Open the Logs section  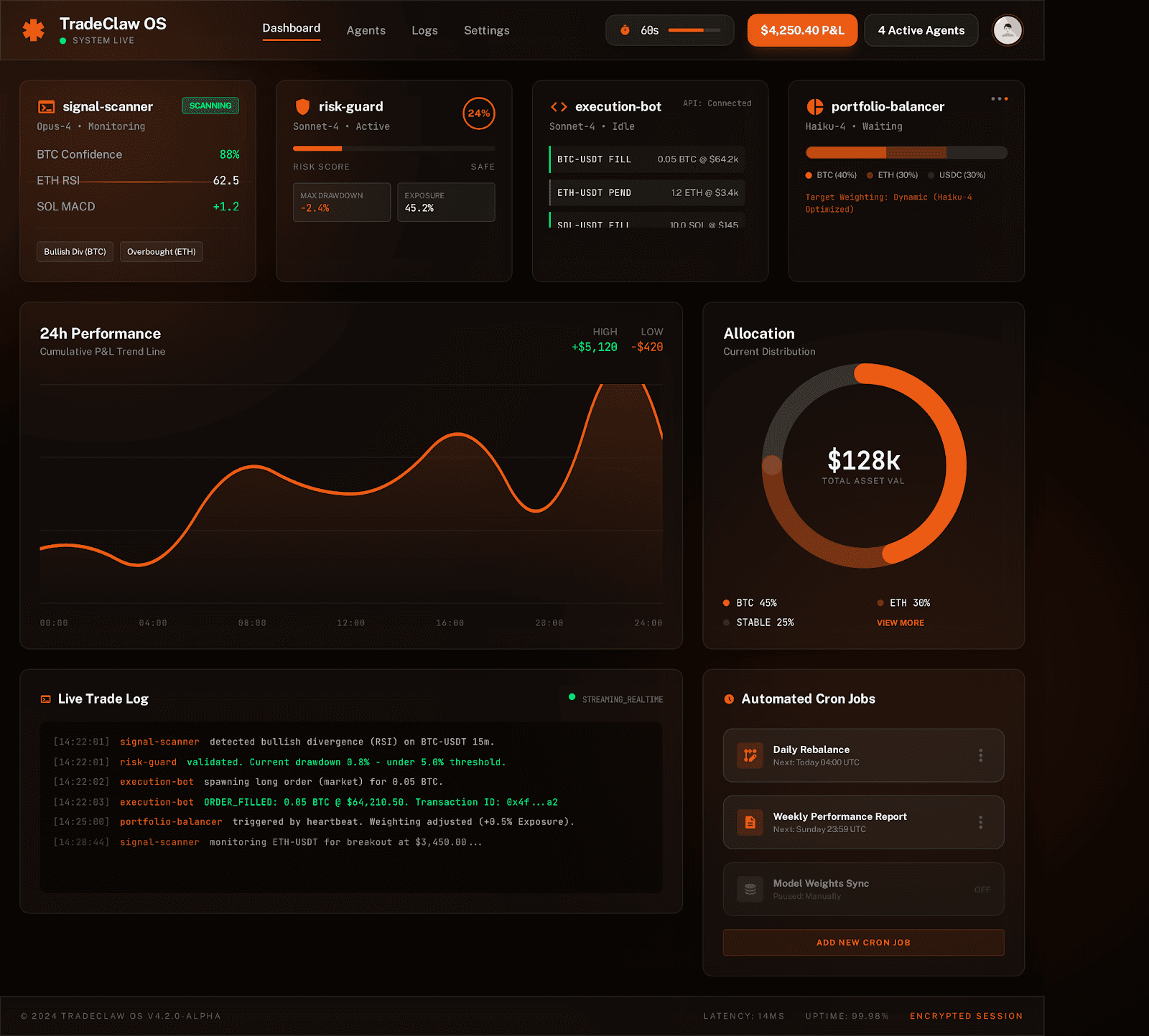tap(424, 30)
